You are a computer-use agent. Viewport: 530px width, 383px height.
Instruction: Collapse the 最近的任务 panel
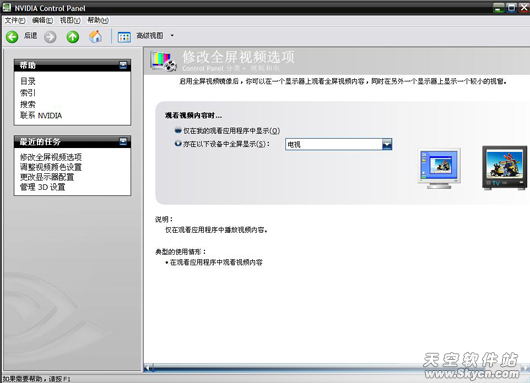pos(123,141)
